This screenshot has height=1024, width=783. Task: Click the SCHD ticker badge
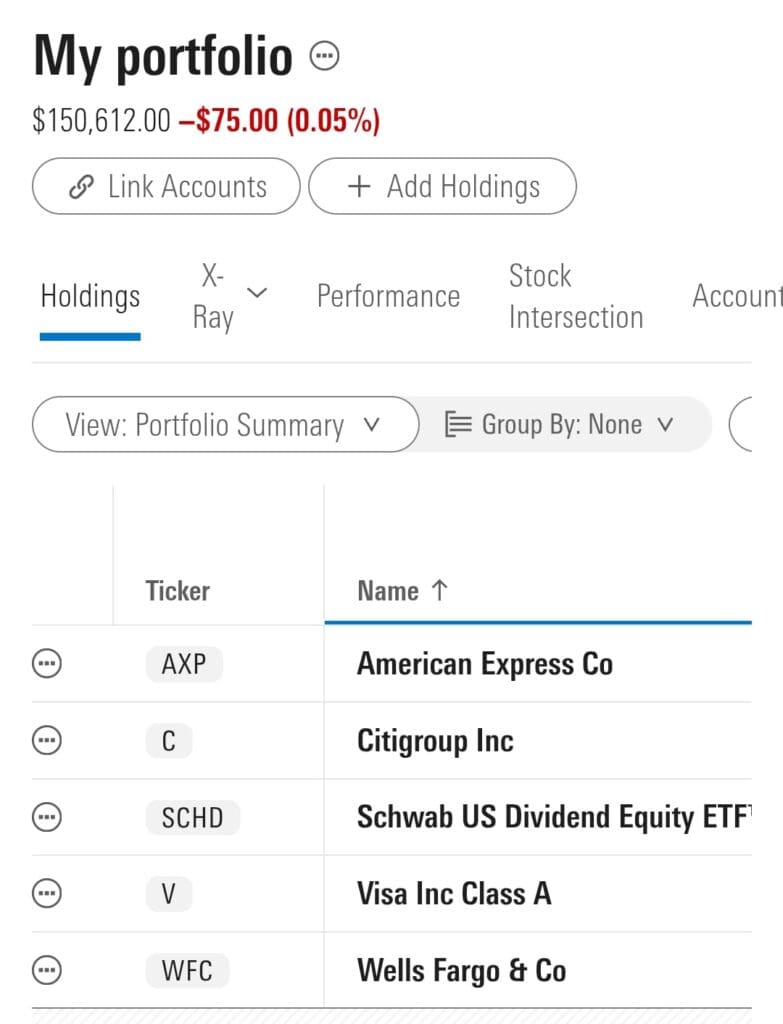[x=193, y=818]
